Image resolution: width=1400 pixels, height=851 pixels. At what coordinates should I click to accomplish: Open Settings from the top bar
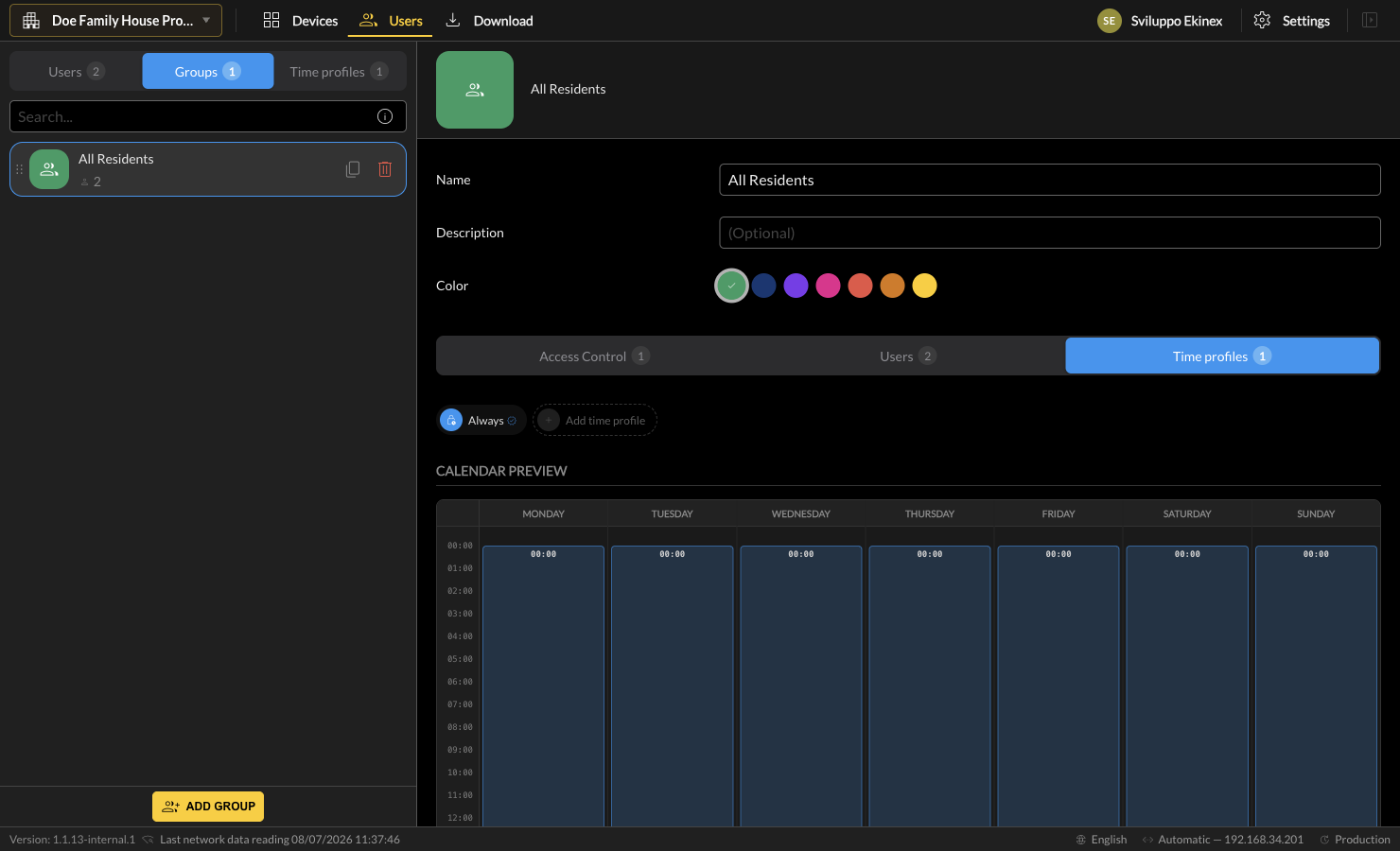click(x=1291, y=20)
